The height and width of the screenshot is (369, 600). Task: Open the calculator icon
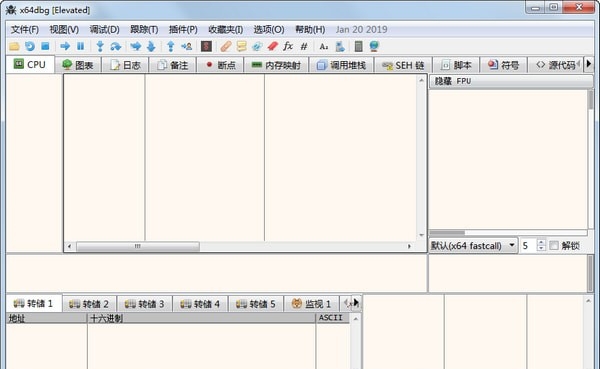pyautogui.click(x=358, y=47)
